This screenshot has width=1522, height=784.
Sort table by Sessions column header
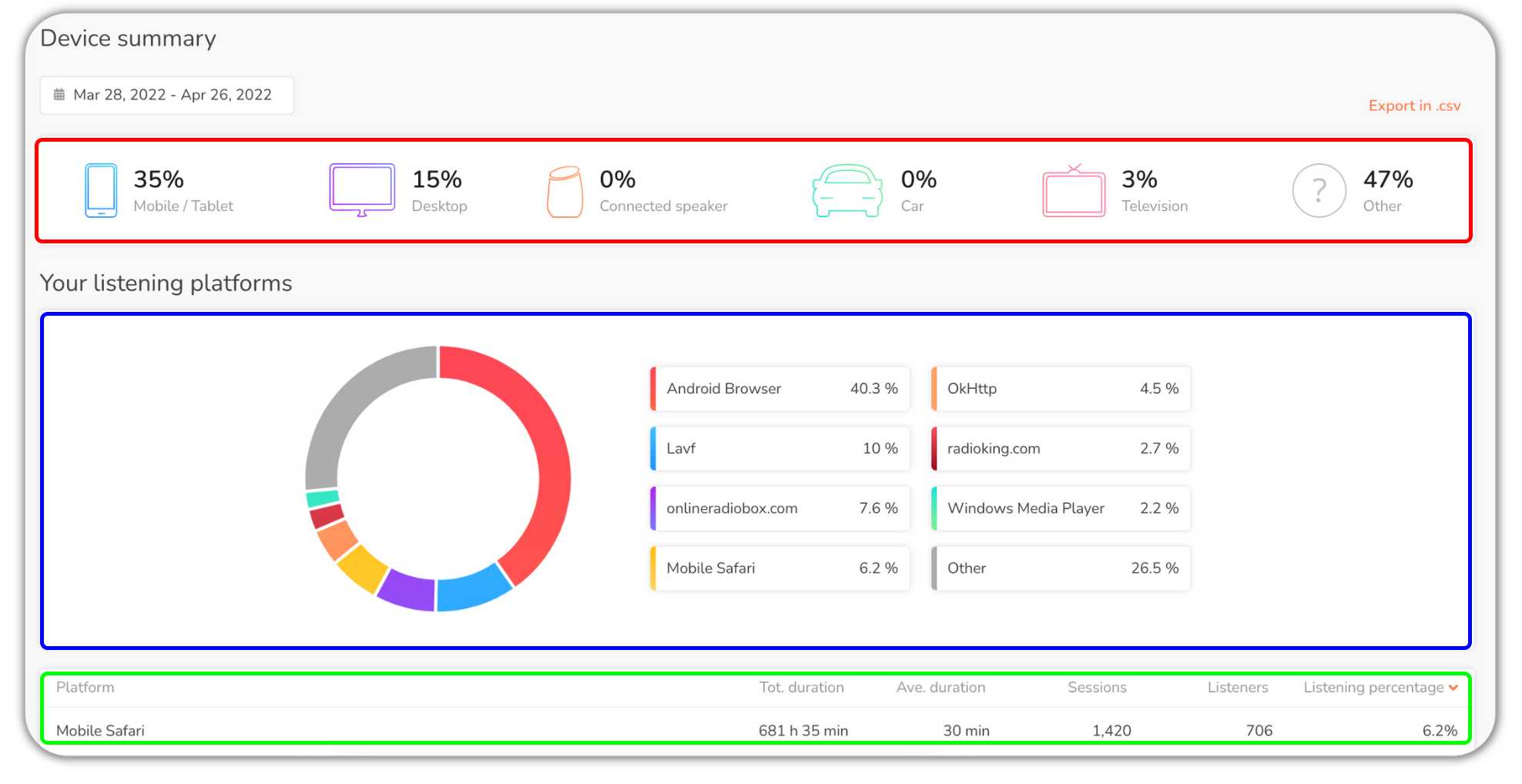pyautogui.click(x=1097, y=688)
